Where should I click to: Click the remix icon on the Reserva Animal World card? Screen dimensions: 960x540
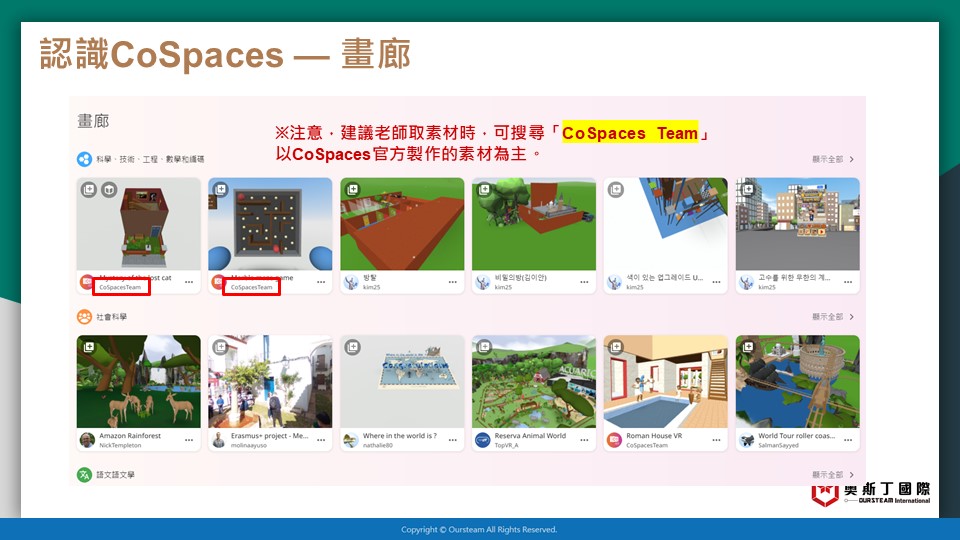(484, 347)
